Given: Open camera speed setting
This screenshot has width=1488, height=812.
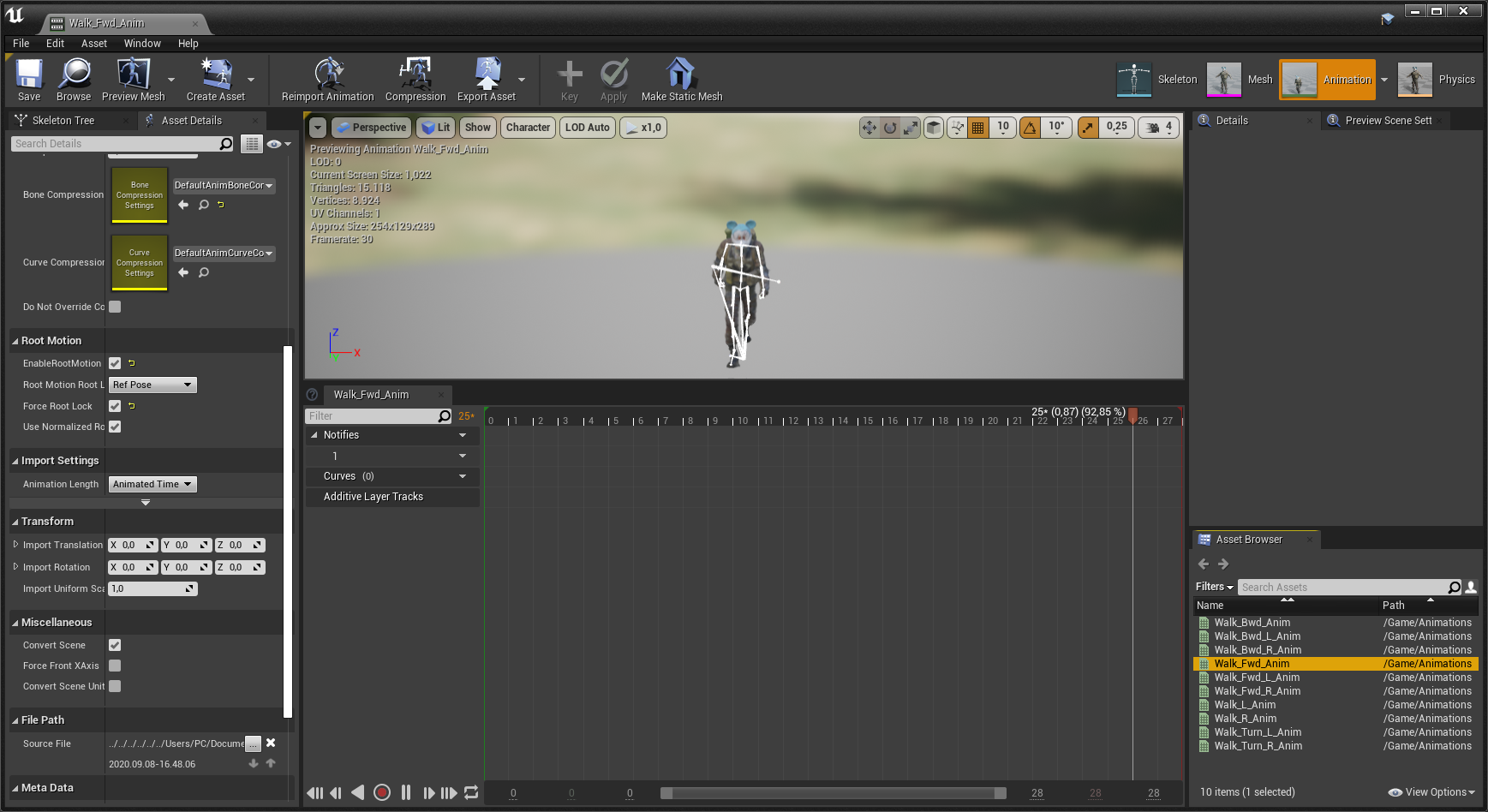Looking at the screenshot, I should click(x=1159, y=128).
